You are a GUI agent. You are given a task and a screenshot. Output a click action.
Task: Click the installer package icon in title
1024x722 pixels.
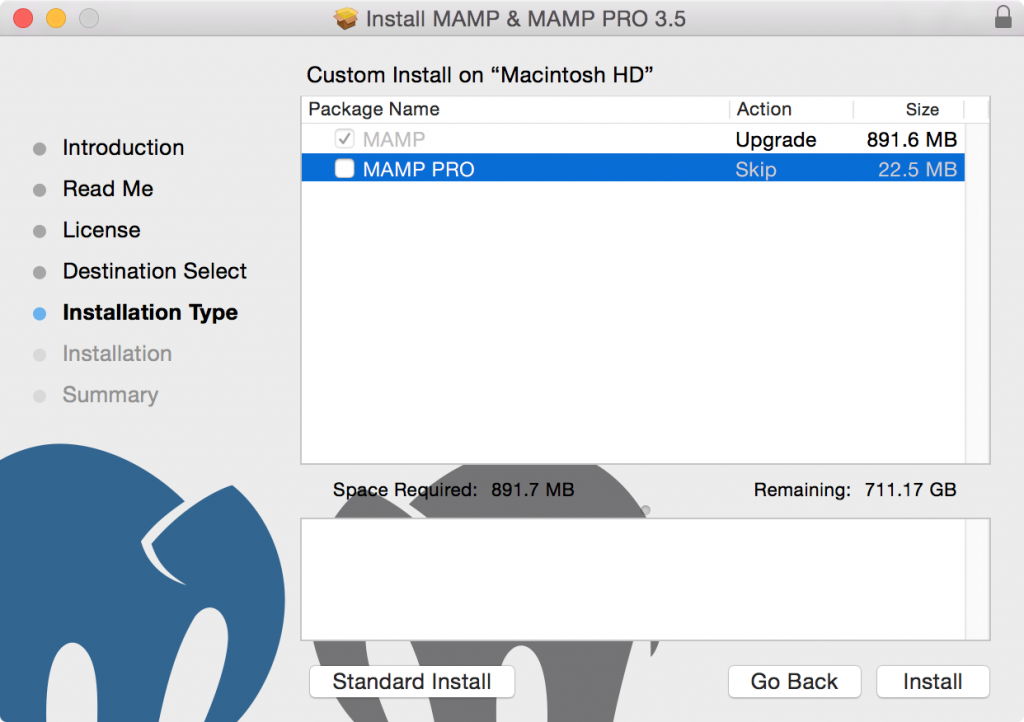(346, 18)
